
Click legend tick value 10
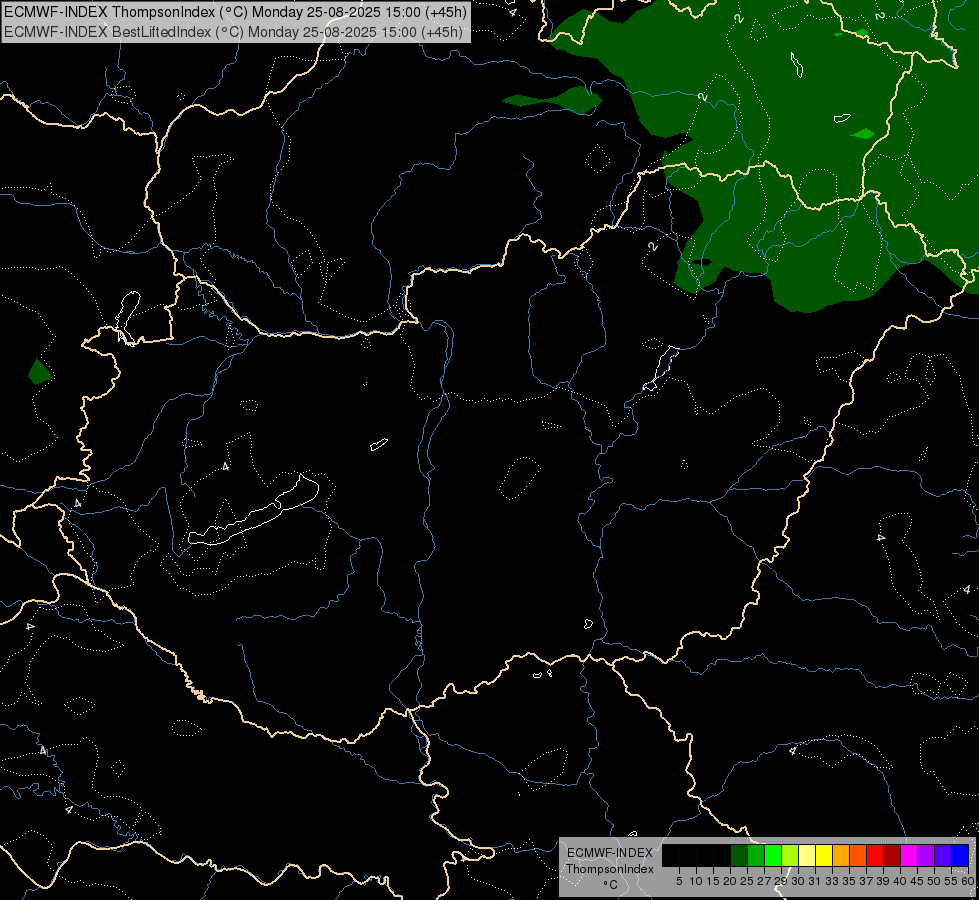696,881
